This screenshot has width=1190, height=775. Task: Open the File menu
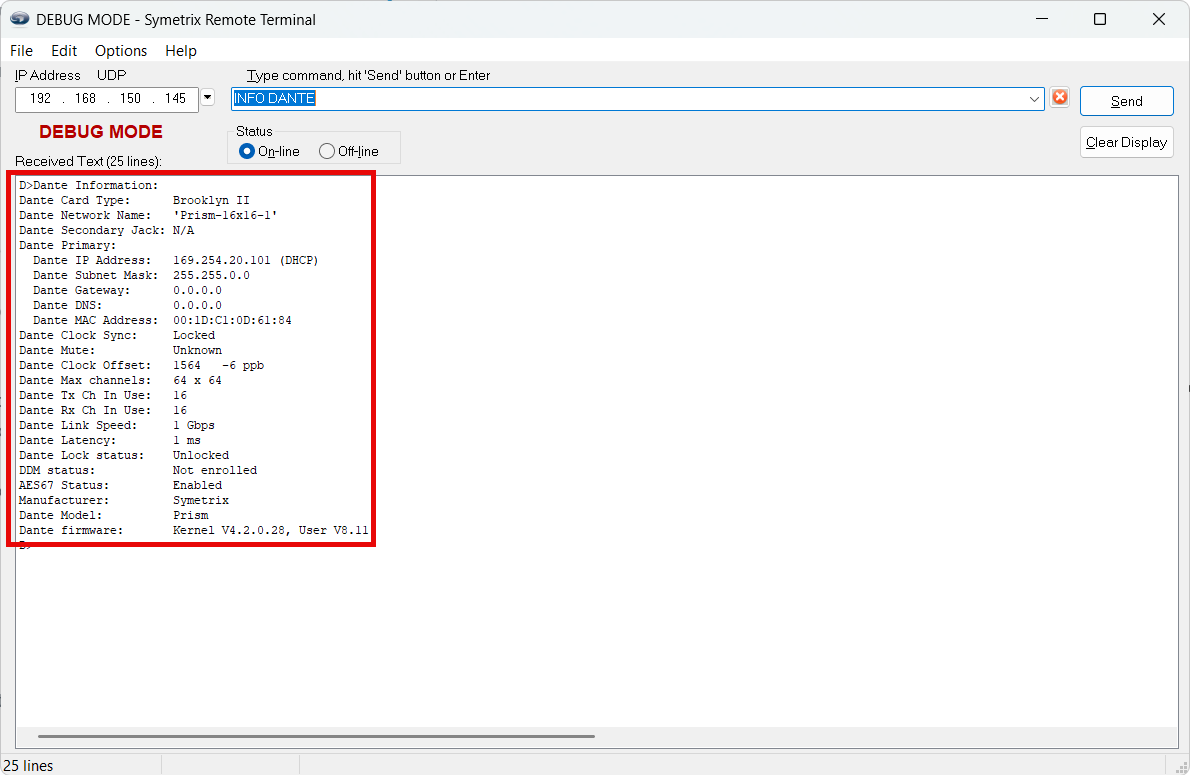(x=21, y=50)
